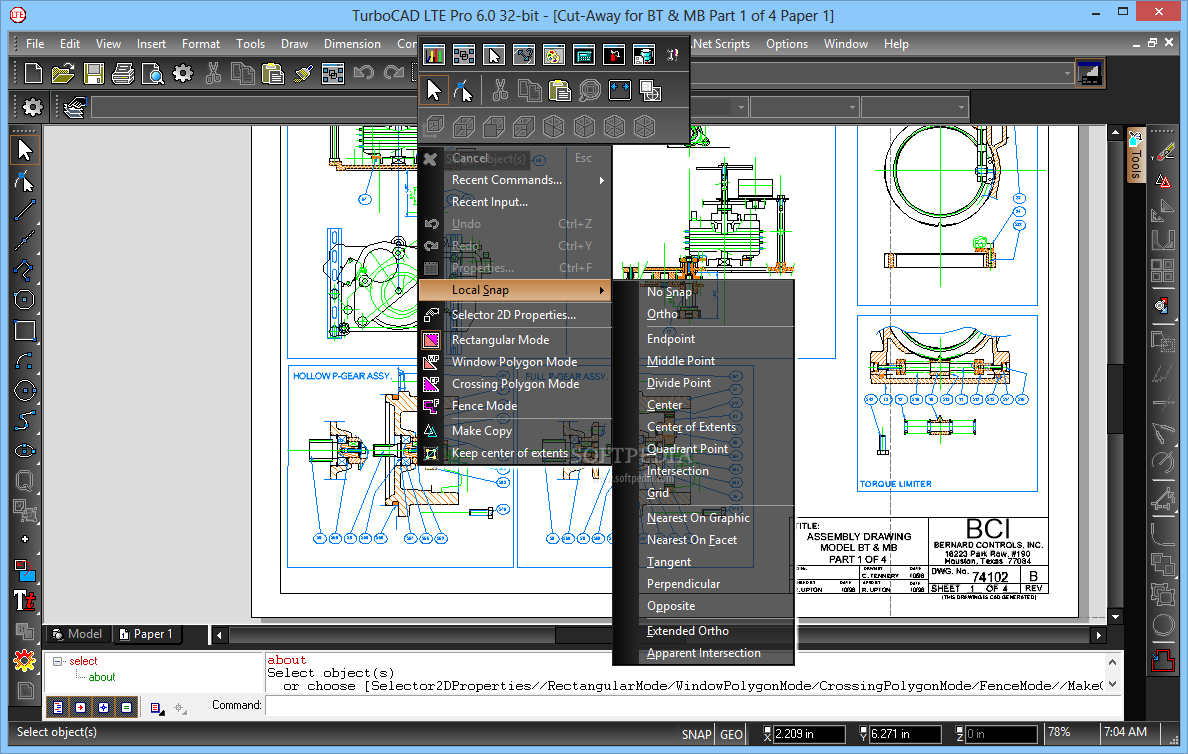
Task: Choose the Line tool in left toolbar
Action: [x=24, y=211]
